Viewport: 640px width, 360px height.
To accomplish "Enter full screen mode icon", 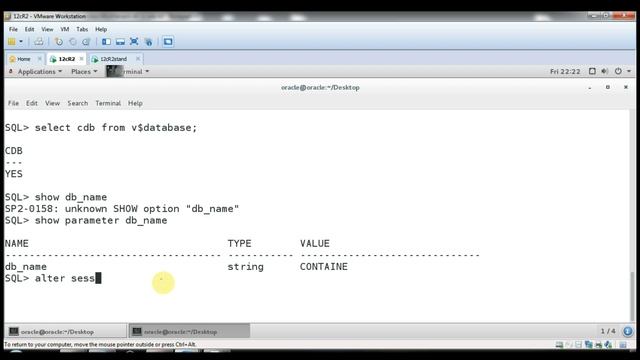I will point(134,42).
